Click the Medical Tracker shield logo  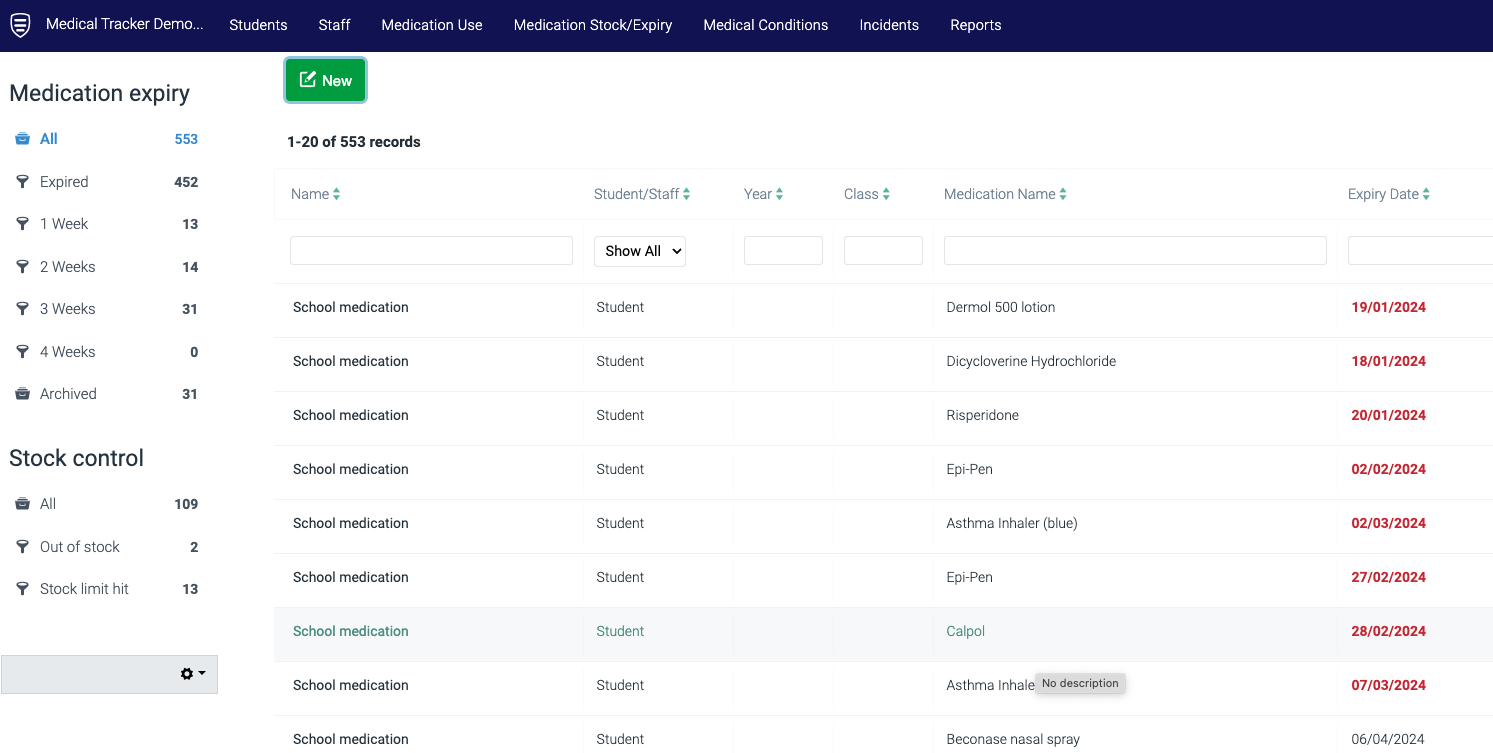click(x=20, y=25)
